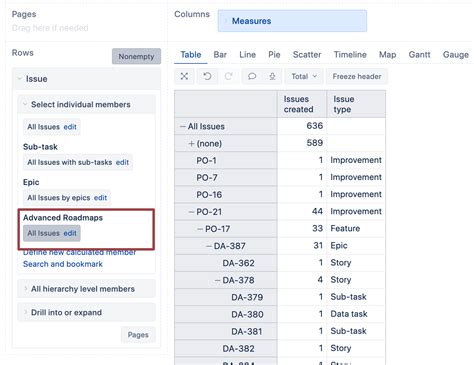Image resolution: width=474 pixels, height=365 pixels.
Task: Select the DA-381 row label
Action: (247, 332)
